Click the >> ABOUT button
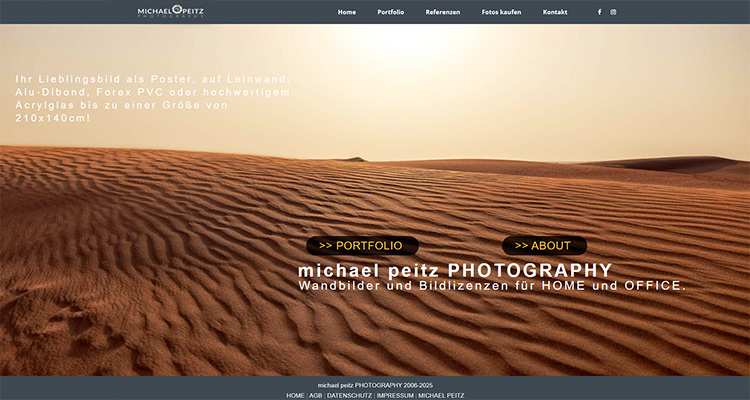 [544, 245]
